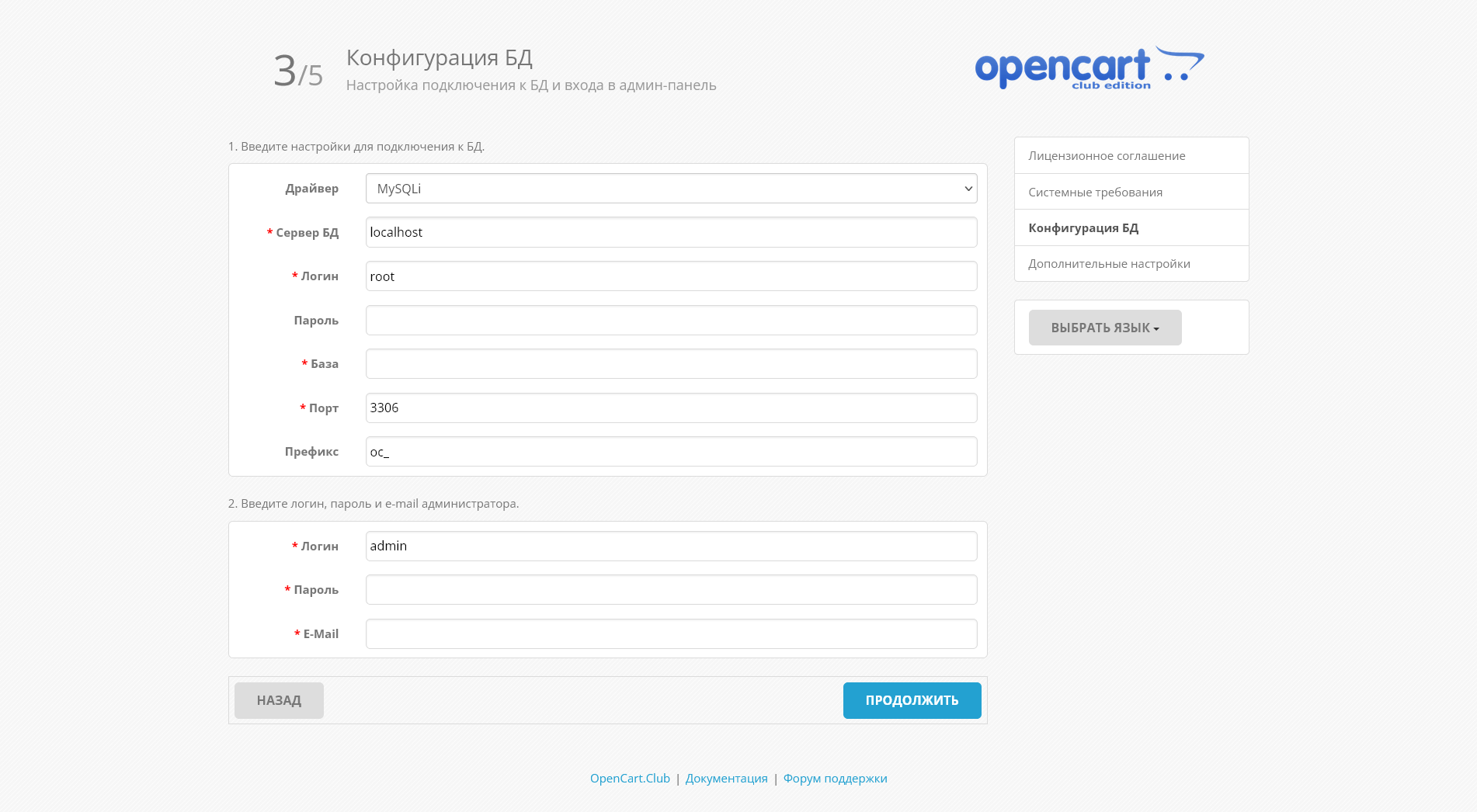The height and width of the screenshot is (812, 1477).
Task: Click the Сервер БД field containing localhost
Action: 671,231
